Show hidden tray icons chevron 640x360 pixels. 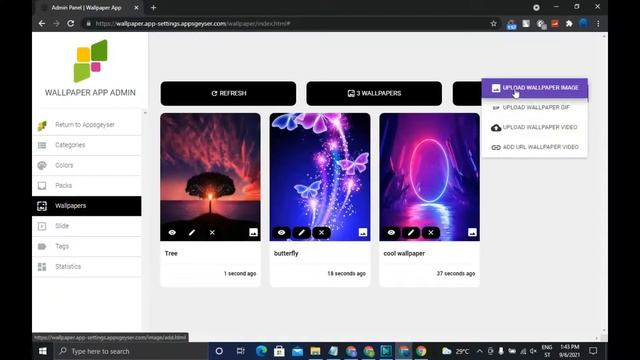[x=480, y=351]
